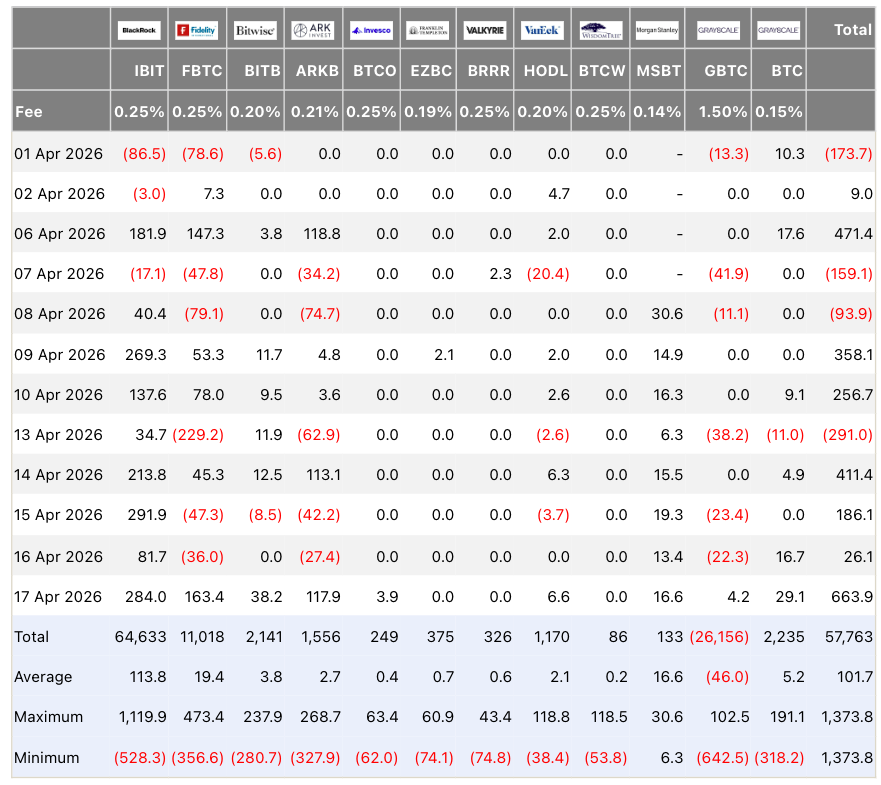Select the IBIT ticker column header
The height and width of the screenshot is (785, 881).
pyautogui.click(x=149, y=71)
